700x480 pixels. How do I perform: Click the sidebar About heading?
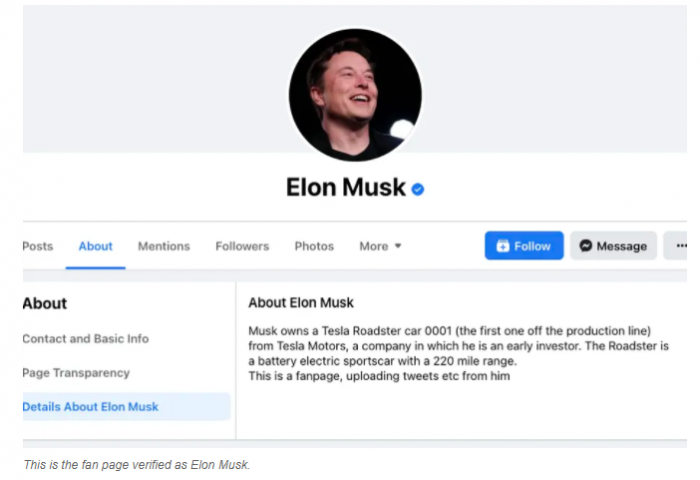tap(45, 303)
